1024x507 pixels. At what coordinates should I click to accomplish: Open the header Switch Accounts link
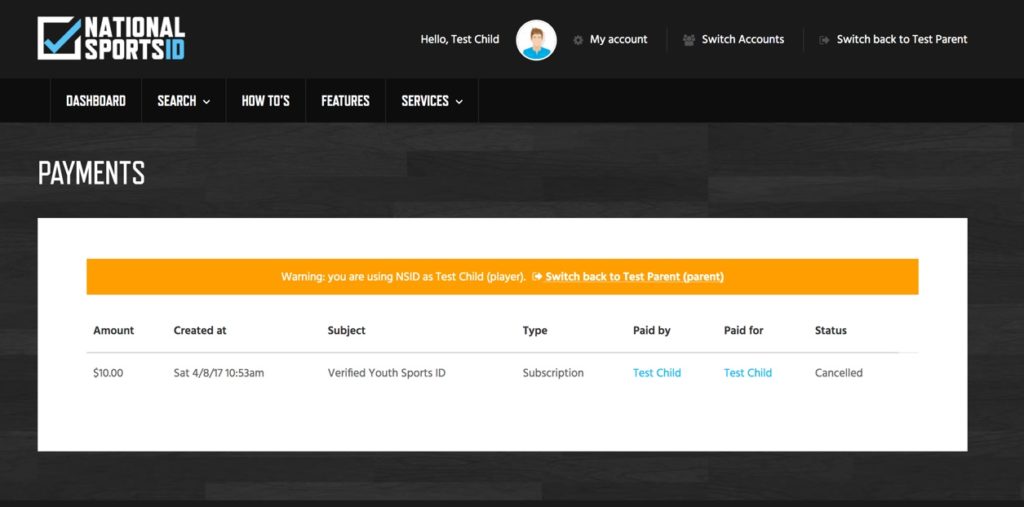tap(743, 39)
